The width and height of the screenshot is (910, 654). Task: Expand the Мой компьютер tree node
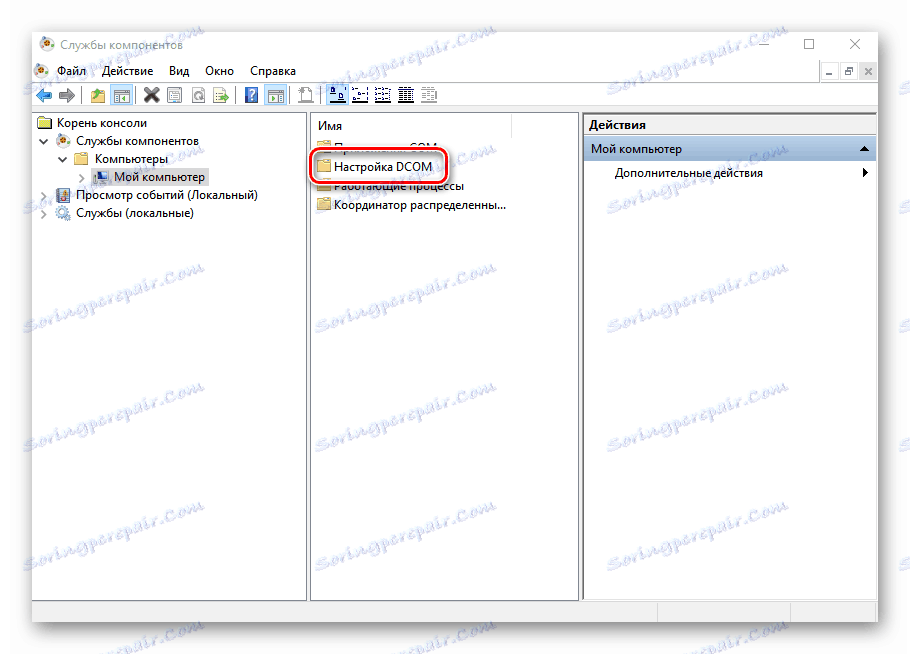pos(81,178)
